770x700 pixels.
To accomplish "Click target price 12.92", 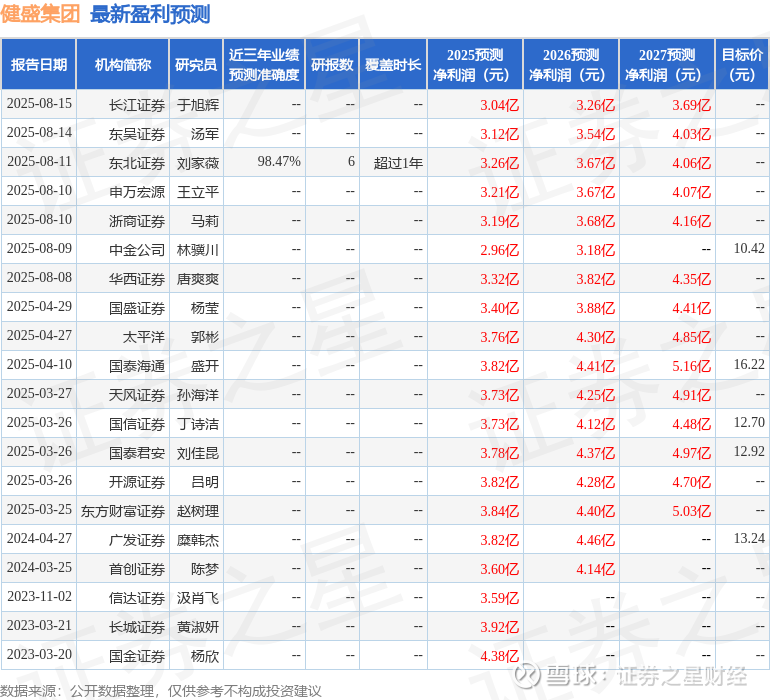I will pos(749,451).
